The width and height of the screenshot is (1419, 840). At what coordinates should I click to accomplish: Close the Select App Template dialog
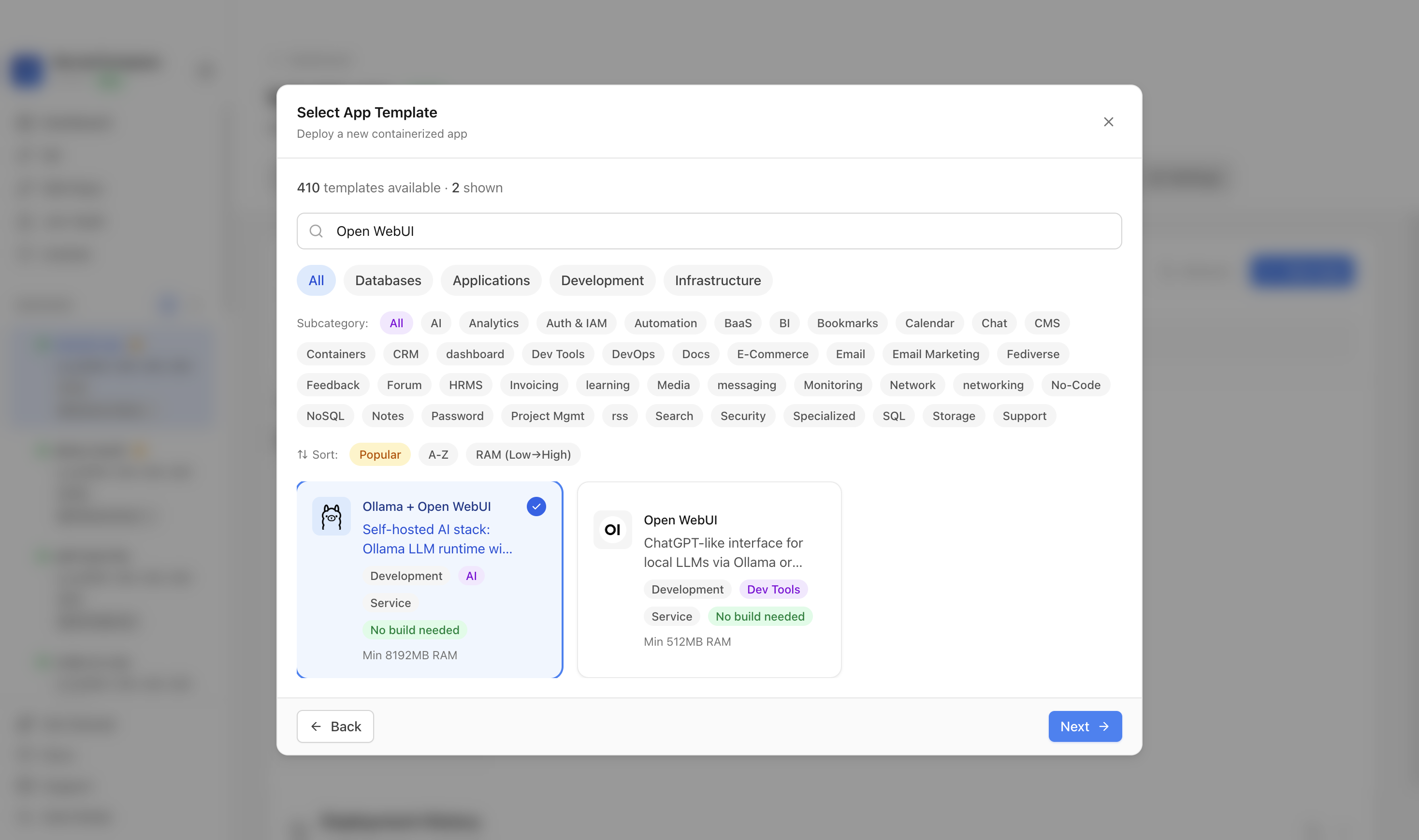(1108, 122)
